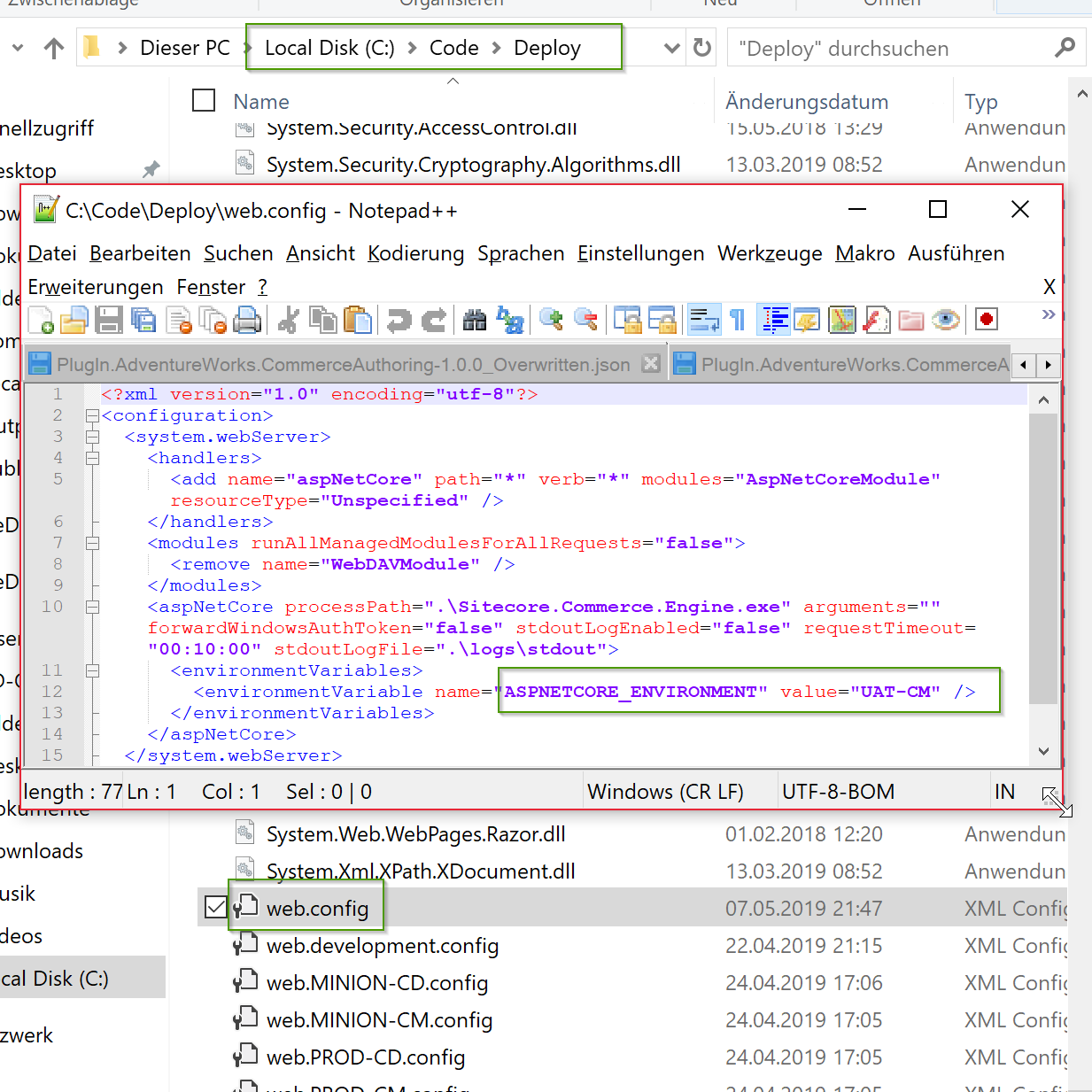Collapse the modules fold marker on line 7
This screenshot has height=1092, width=1092.
[92, 543]
